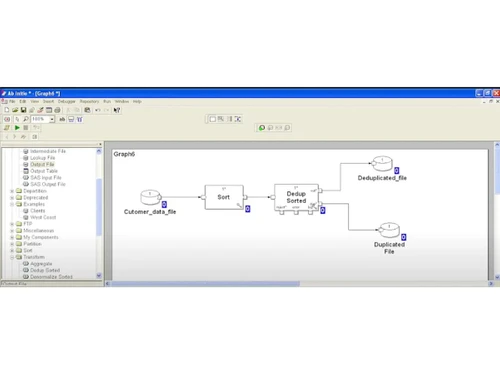Viewport: 500px width, 375px height.
Task: Stop the graph with the square stop icon
Action: (x=26, y=128)
